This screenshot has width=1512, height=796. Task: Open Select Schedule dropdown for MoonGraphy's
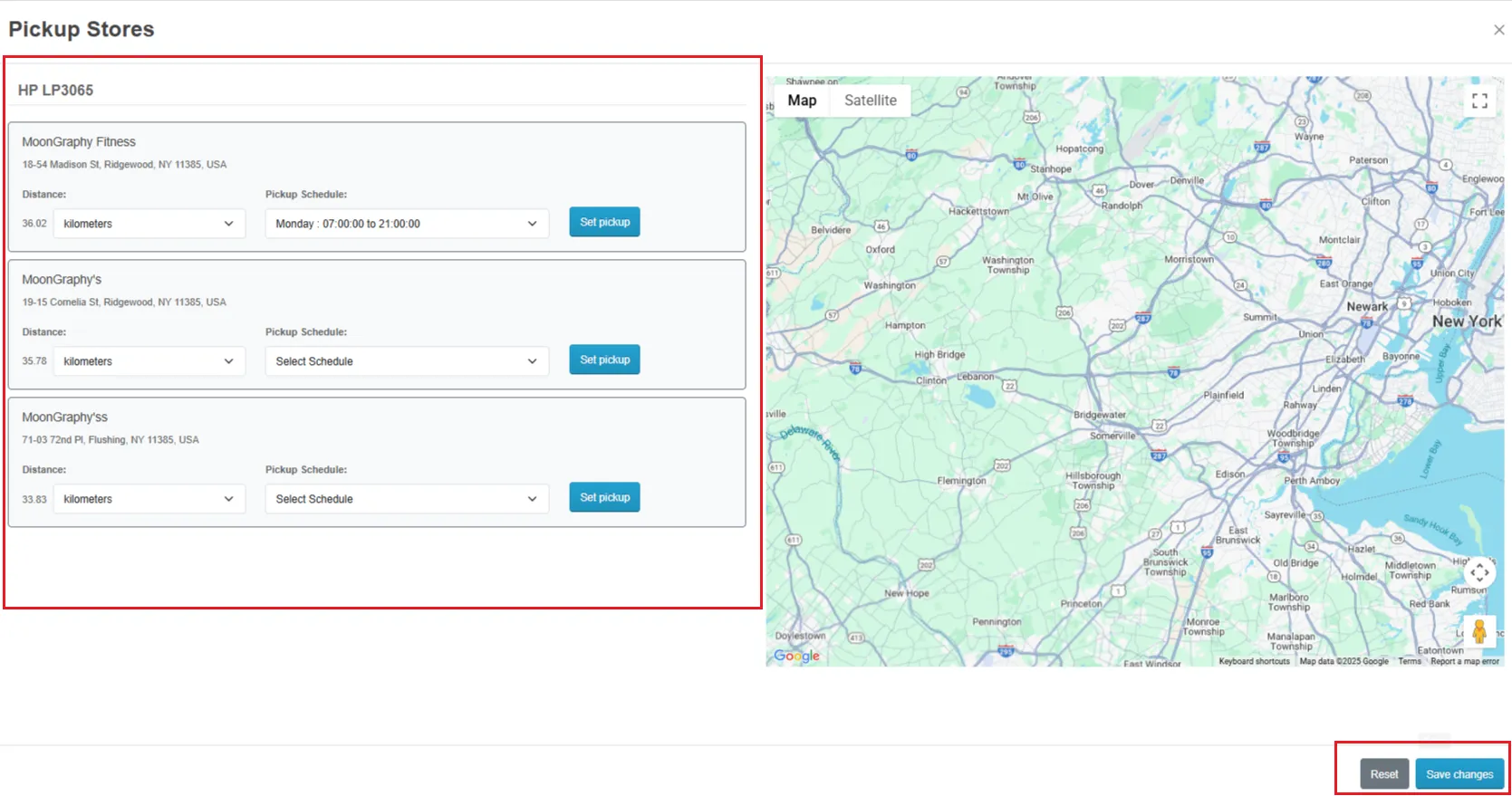point(406,361)
